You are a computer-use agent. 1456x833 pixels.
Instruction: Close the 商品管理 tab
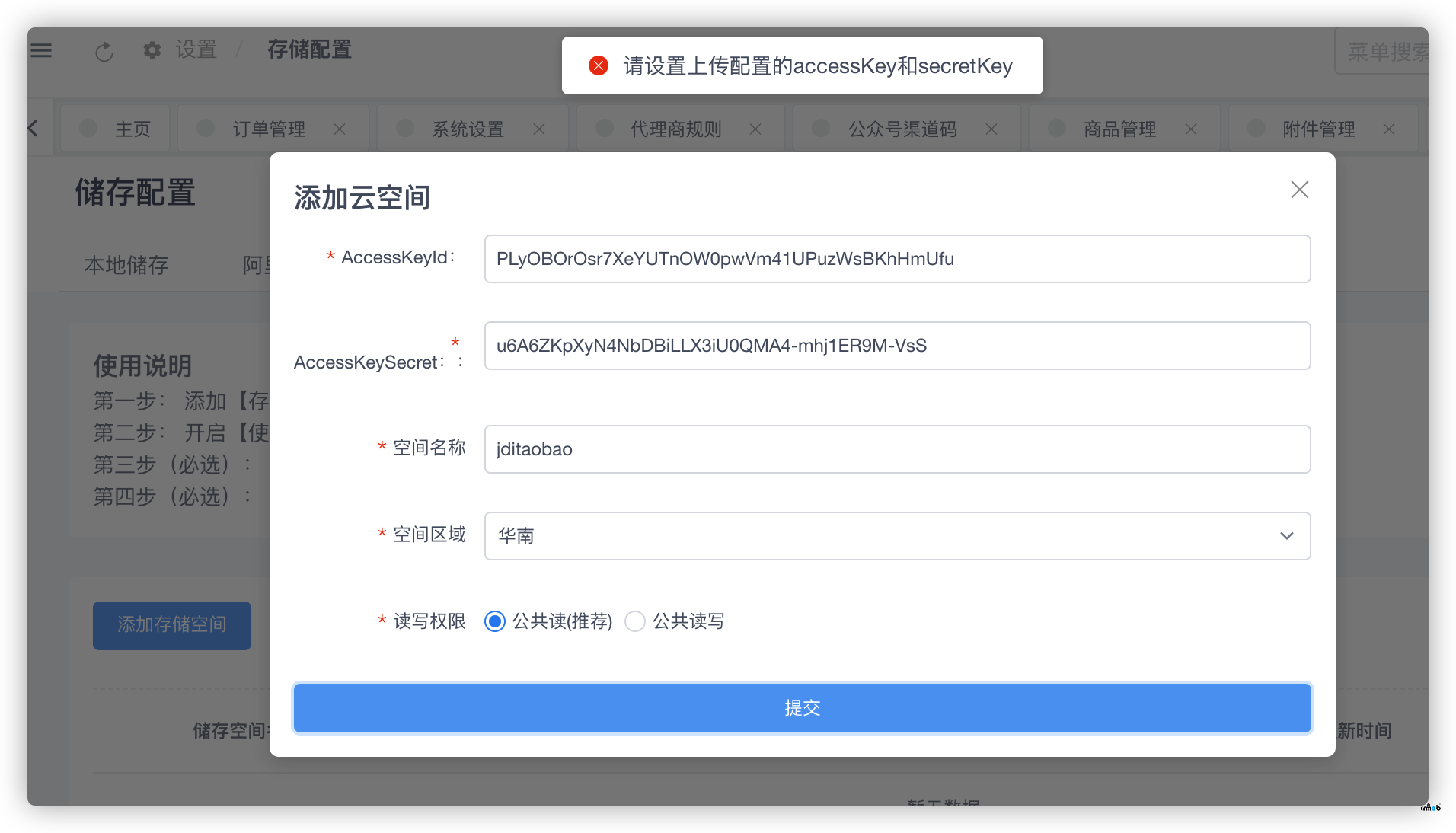(x=1191, y=129)
